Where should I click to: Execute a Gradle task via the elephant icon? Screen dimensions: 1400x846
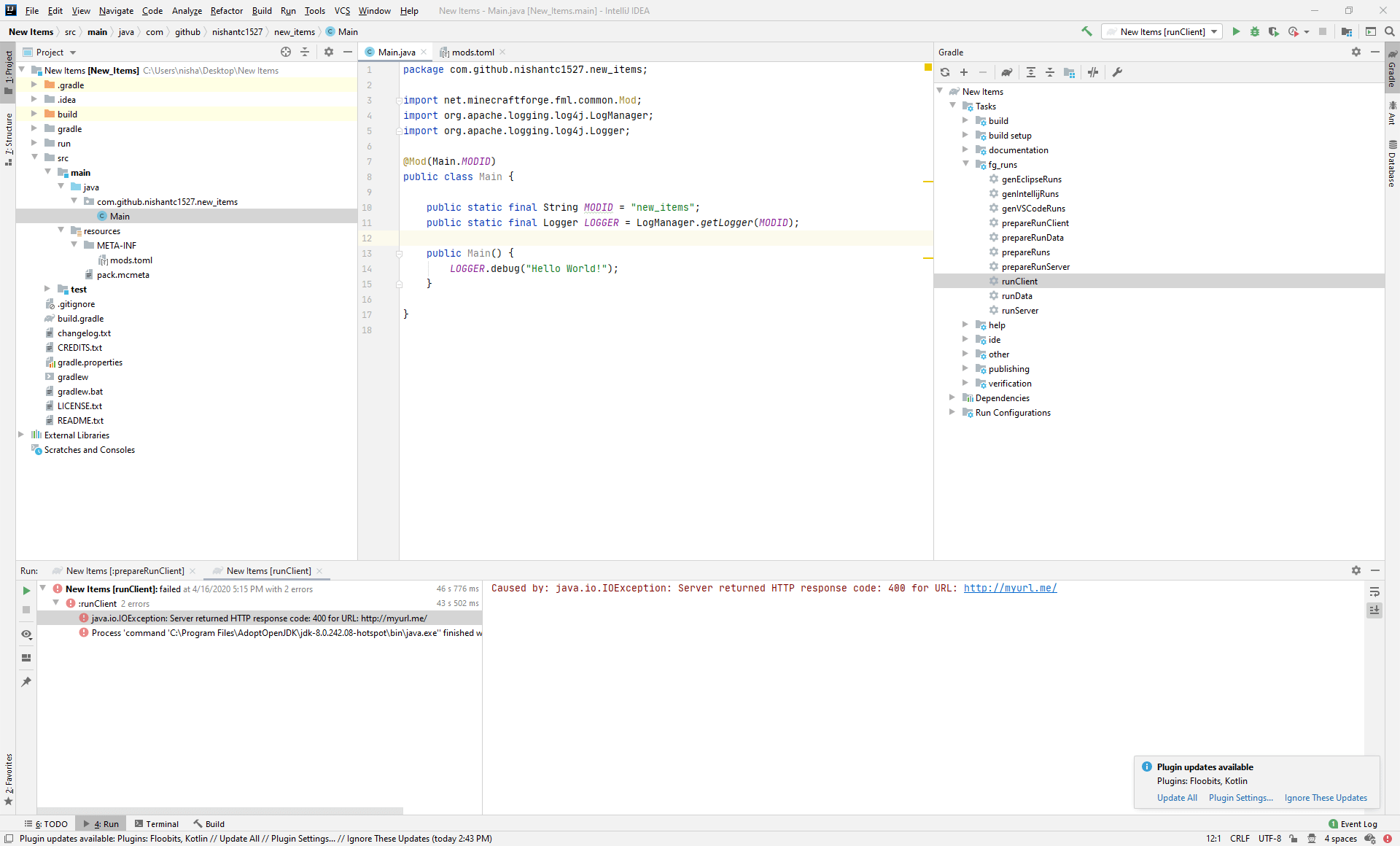pyautogui.click(x=1008, y=72)
